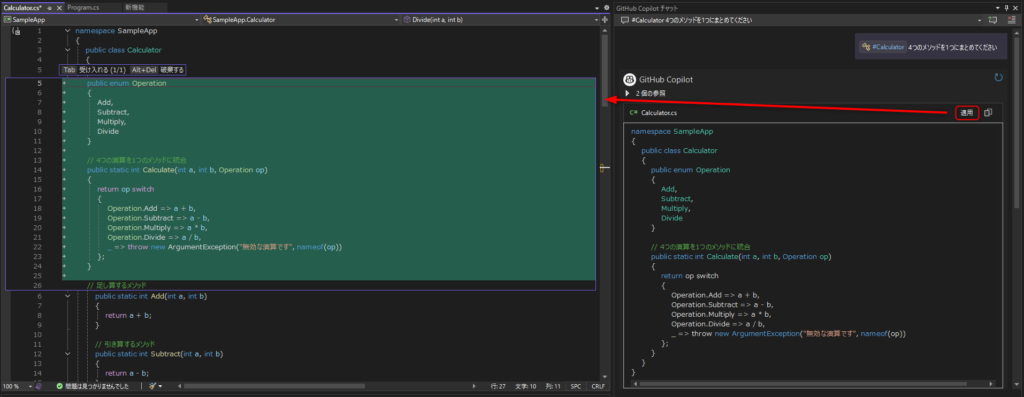
Task: Click the 列: 11 column indicator
Action: click(552, 387)
